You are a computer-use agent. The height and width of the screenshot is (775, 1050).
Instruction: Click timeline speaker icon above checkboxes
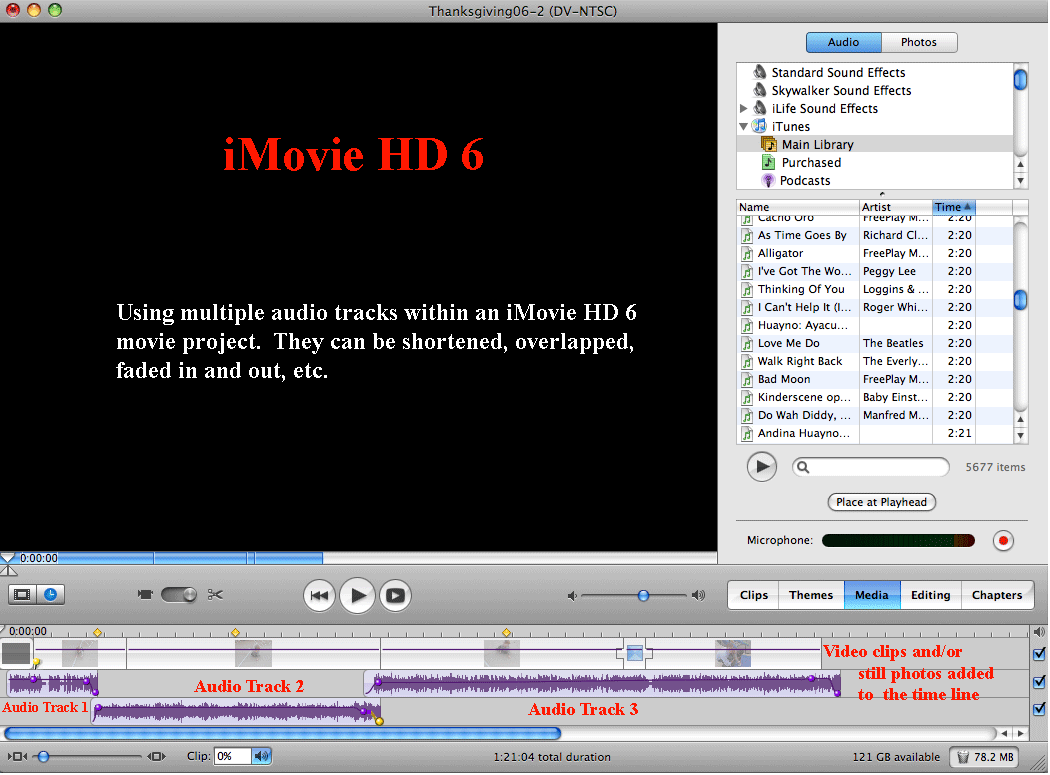pyautogui.click(x=1039, y=632)
